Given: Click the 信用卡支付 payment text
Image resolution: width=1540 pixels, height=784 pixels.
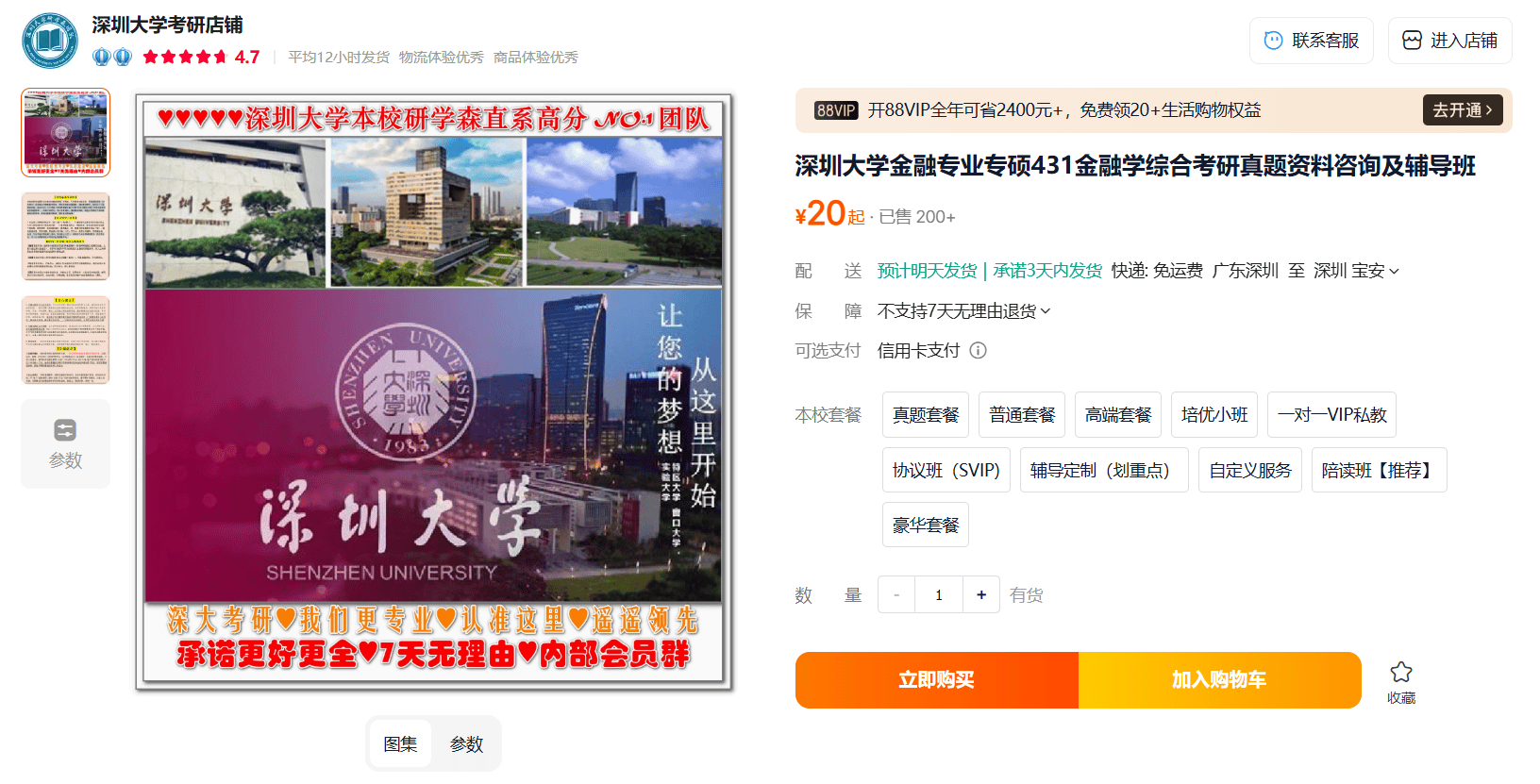Looking at the screenshot, I should (919, 351).
